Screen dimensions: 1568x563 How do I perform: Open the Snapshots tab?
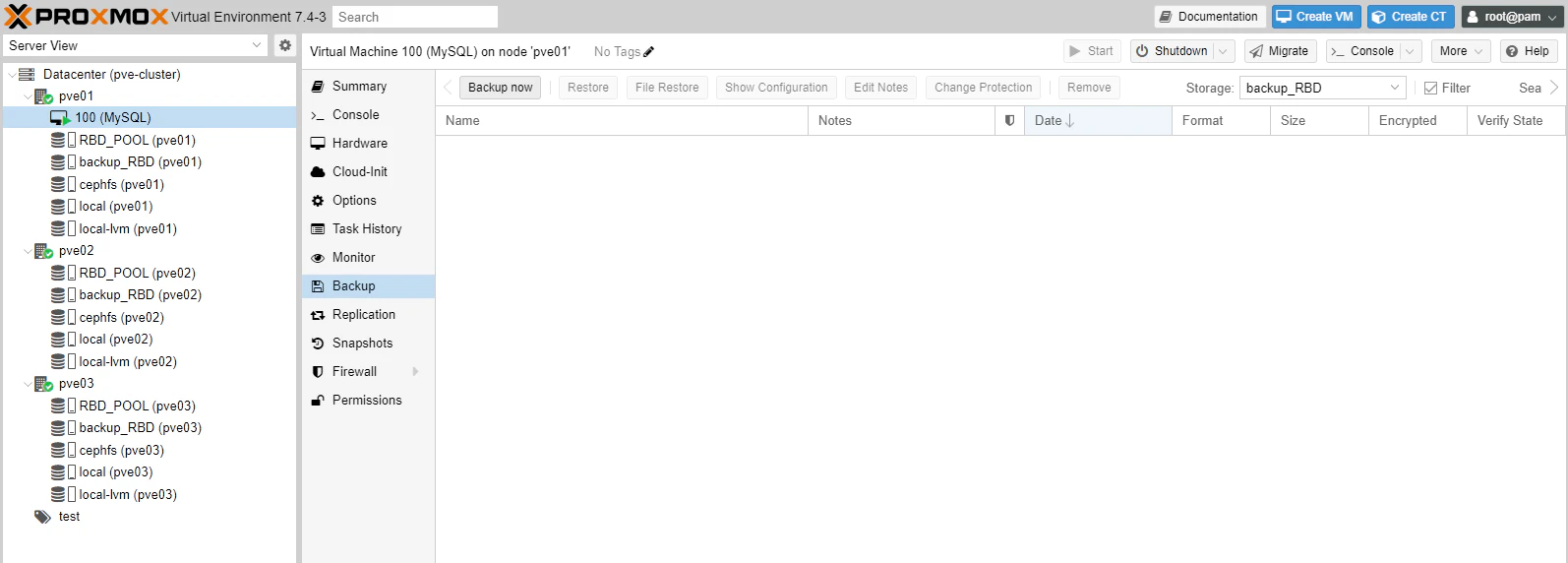coord(369,343)
